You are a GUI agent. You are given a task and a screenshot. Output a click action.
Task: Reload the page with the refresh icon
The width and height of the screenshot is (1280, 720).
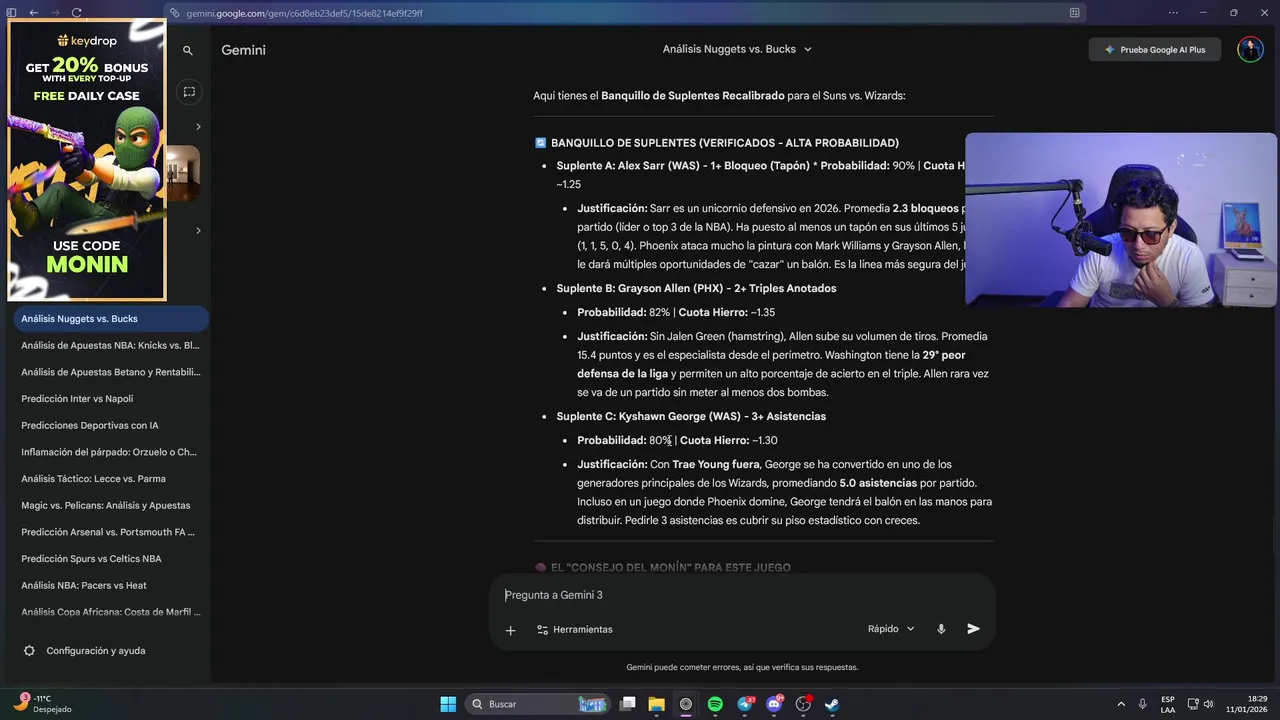[x=77, y=13]
